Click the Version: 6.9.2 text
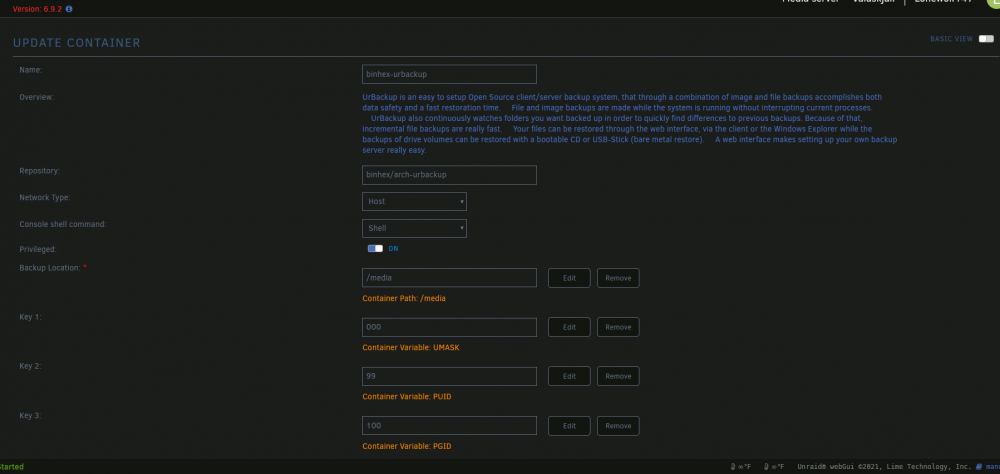Image resolution: width=1000 pixels, height=474 pixels. pos(37,10)
